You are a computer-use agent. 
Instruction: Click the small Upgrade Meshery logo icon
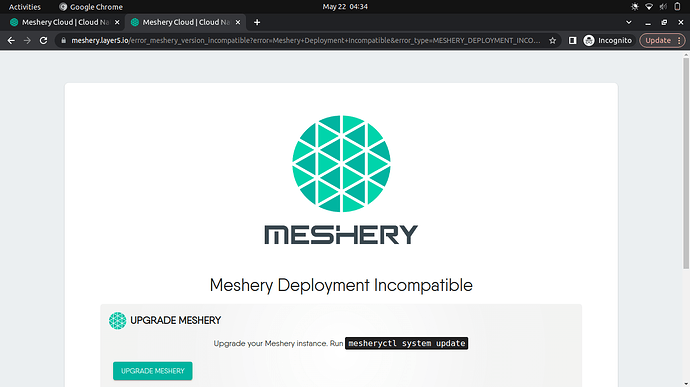point(117,321)
